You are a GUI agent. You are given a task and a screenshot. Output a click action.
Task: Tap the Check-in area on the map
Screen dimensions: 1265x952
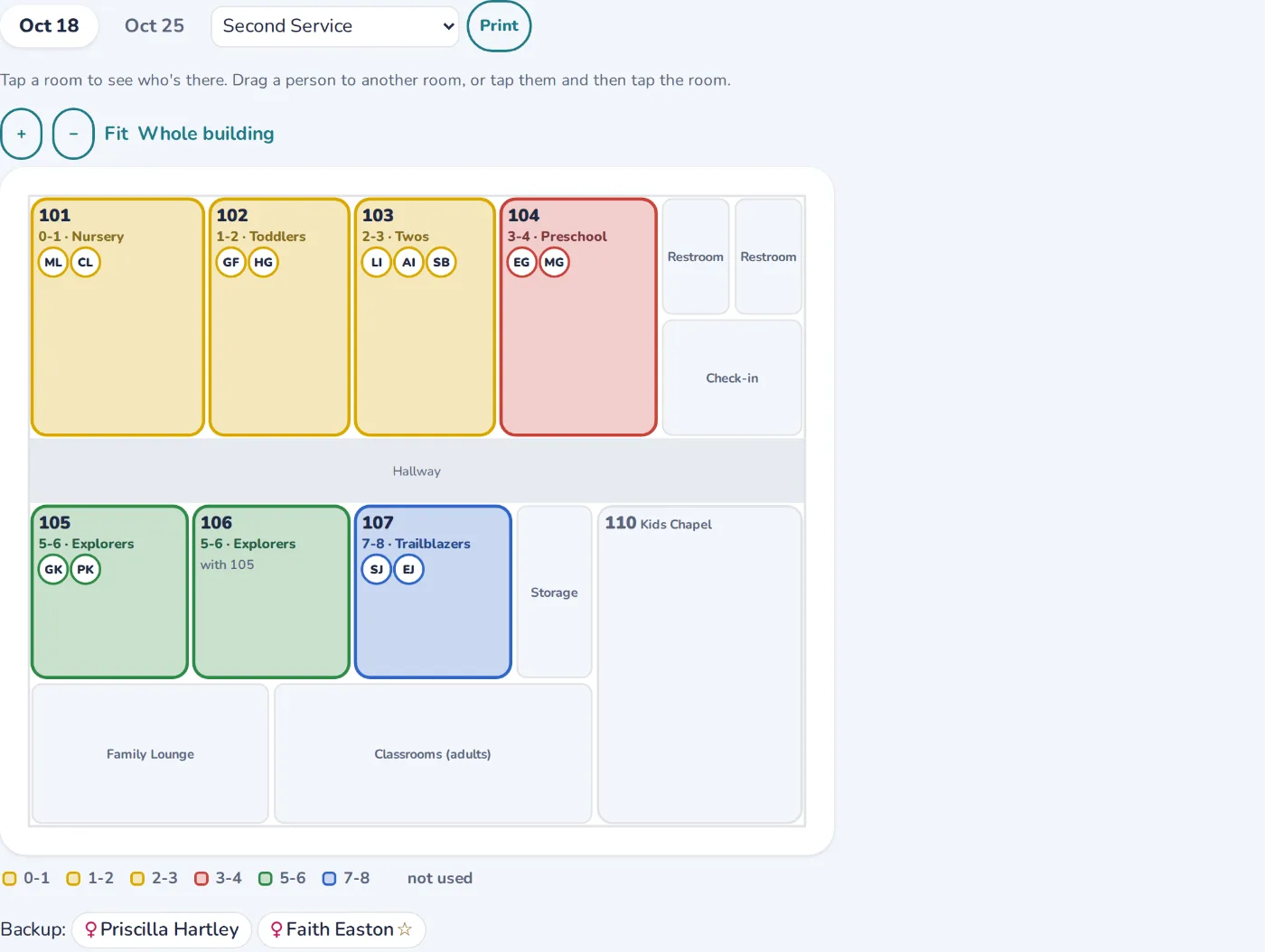click(732, 378)
